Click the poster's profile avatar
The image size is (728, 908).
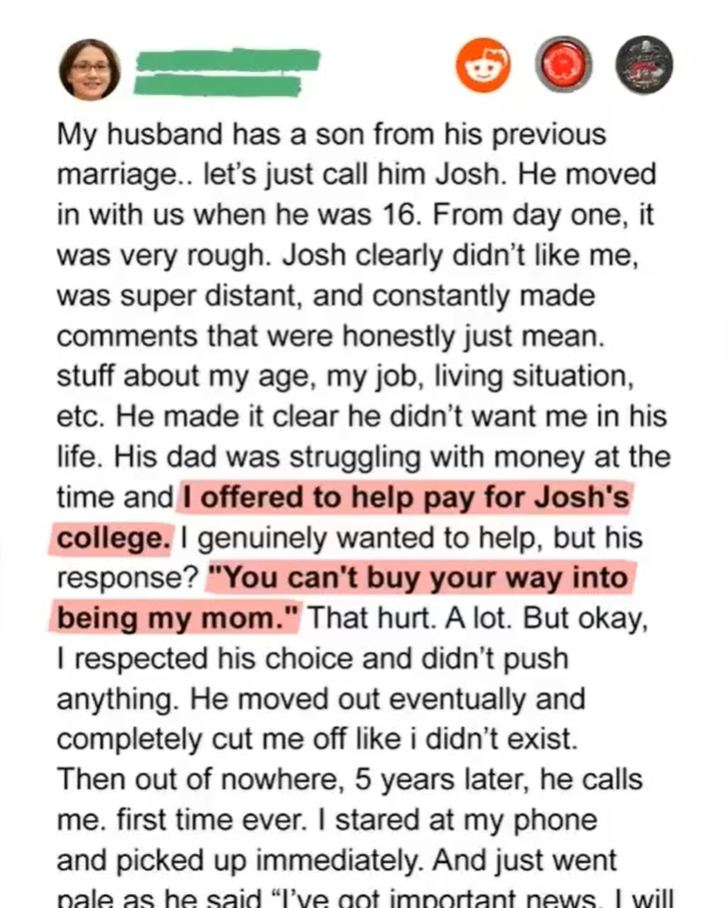[x=90, y=68]
